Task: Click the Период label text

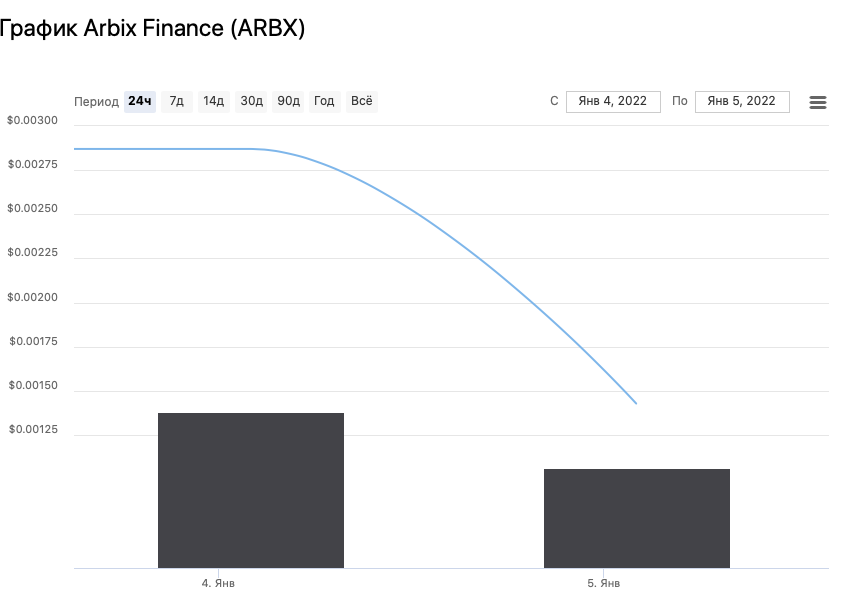Action: [96, 102]
